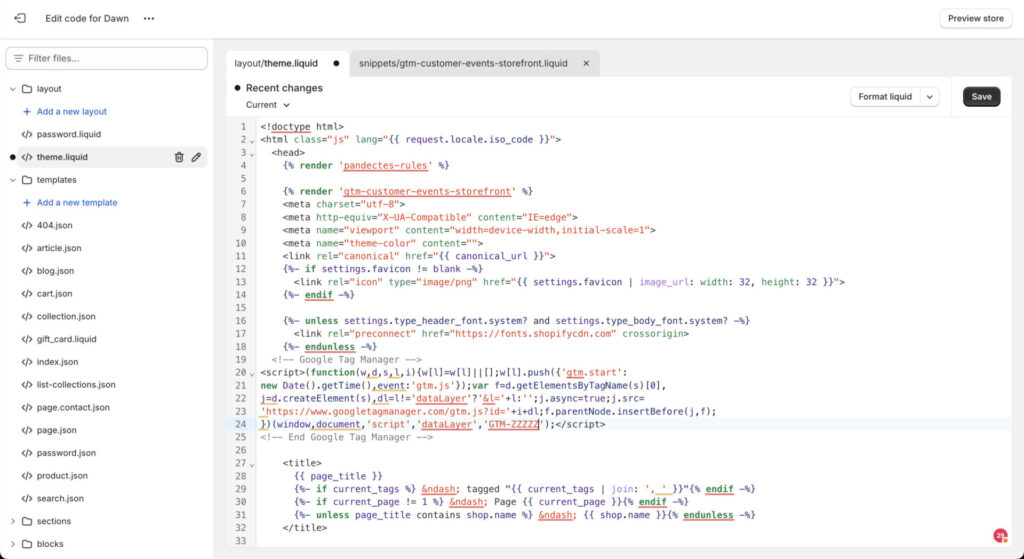The image size is (1024, 559).
Task: Open the three-dot more actions menu
Action: click(149, 18)
